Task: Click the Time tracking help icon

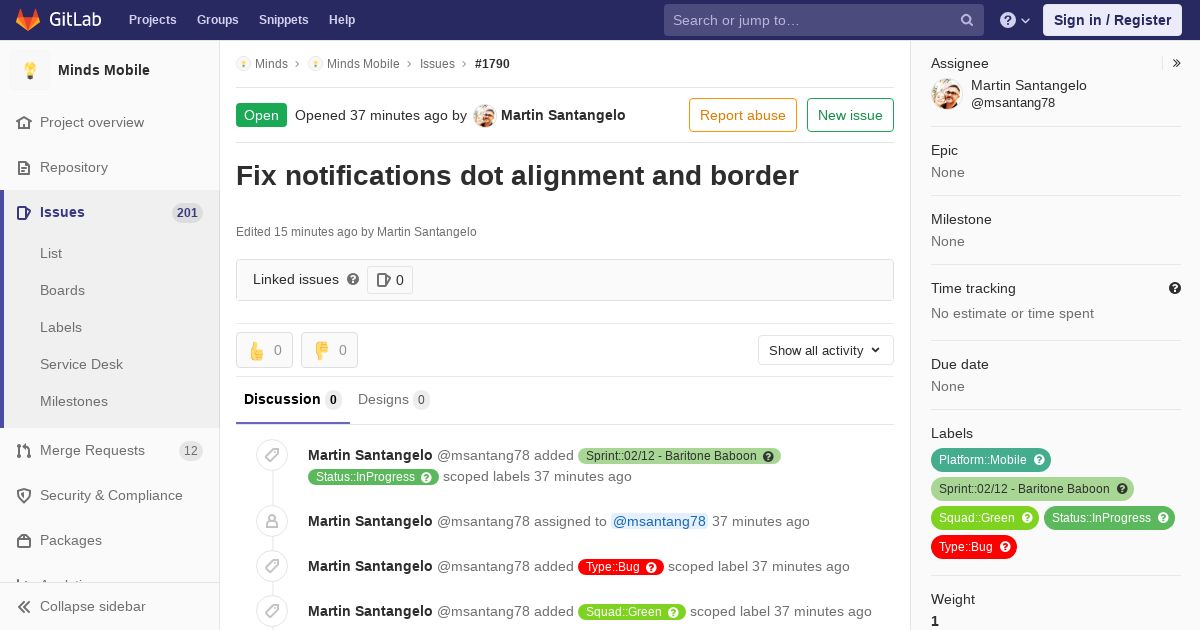Action: tap(1175, 288)
